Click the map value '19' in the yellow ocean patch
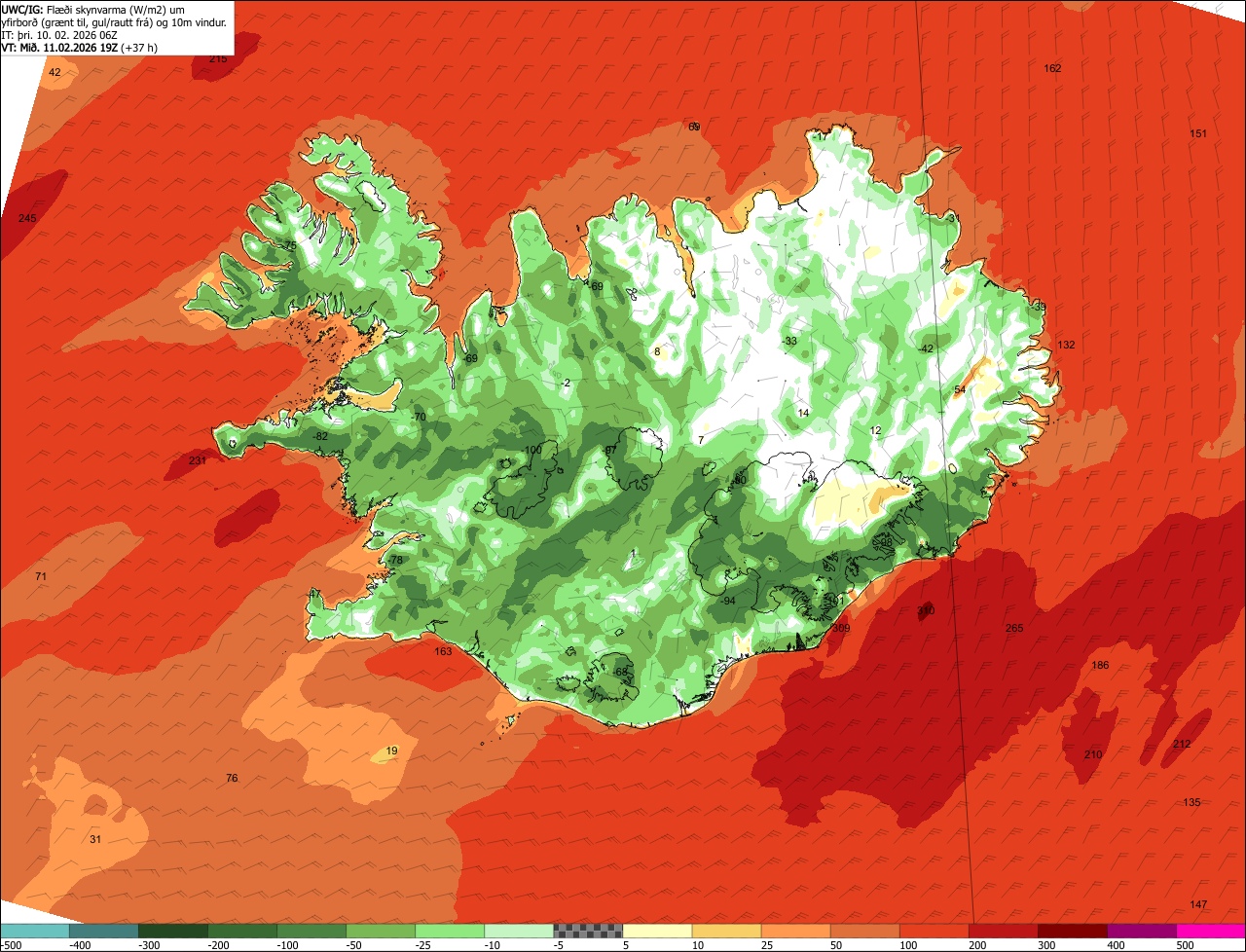The width and height of the screenshot is (1246, 952). click(392, 751)
